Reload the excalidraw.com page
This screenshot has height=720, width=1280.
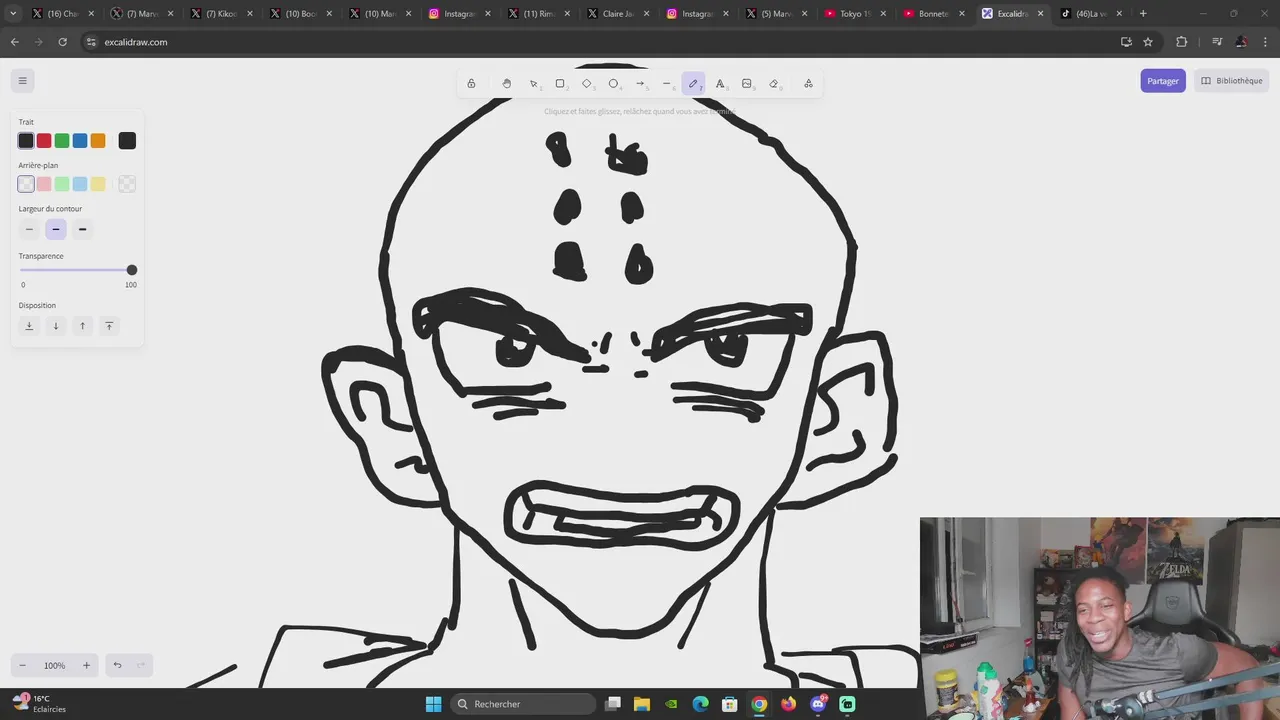(62, 42)
